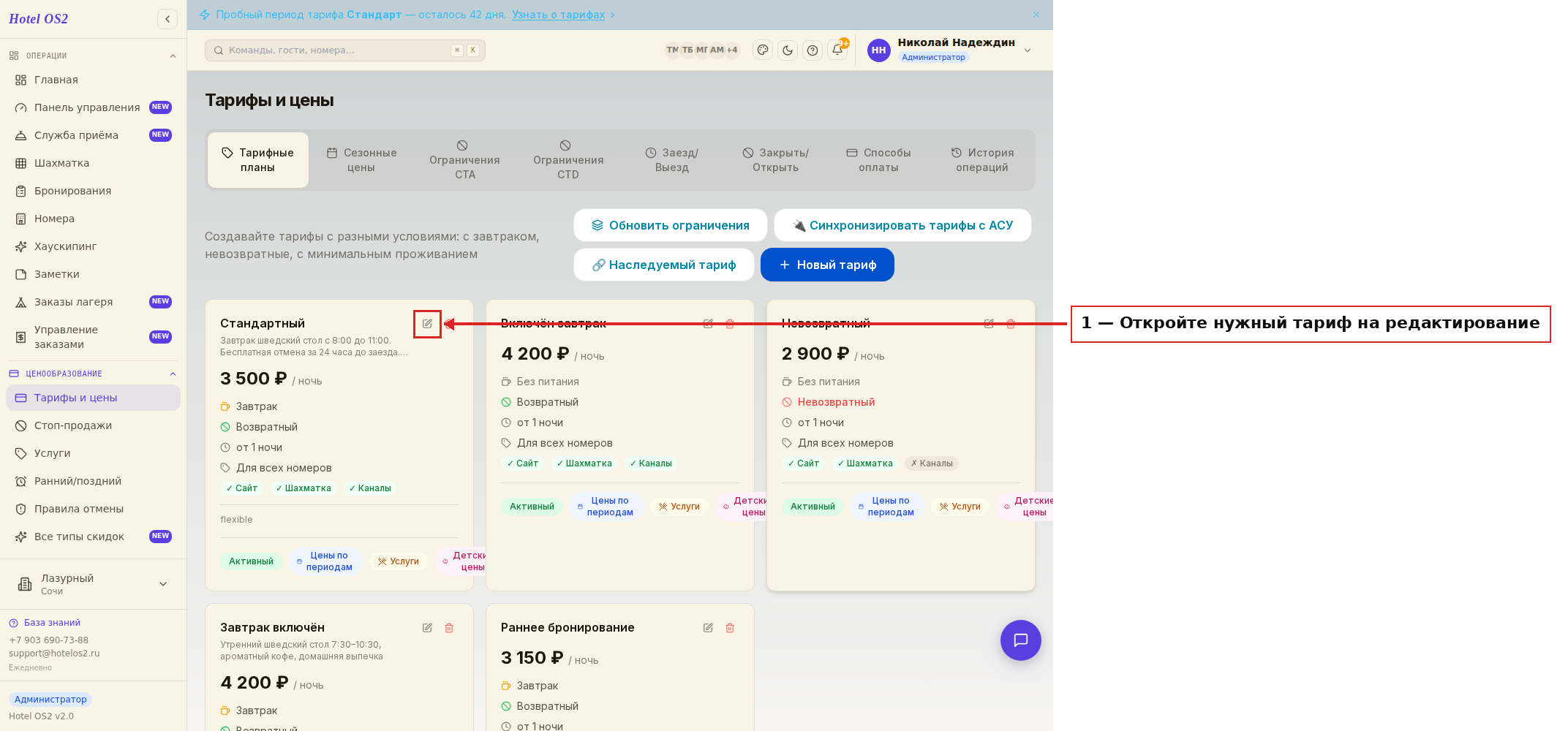Open Услуги chip on Включён завтрак card
This screenshot has height=731, width=1568.
click(679, 507)
